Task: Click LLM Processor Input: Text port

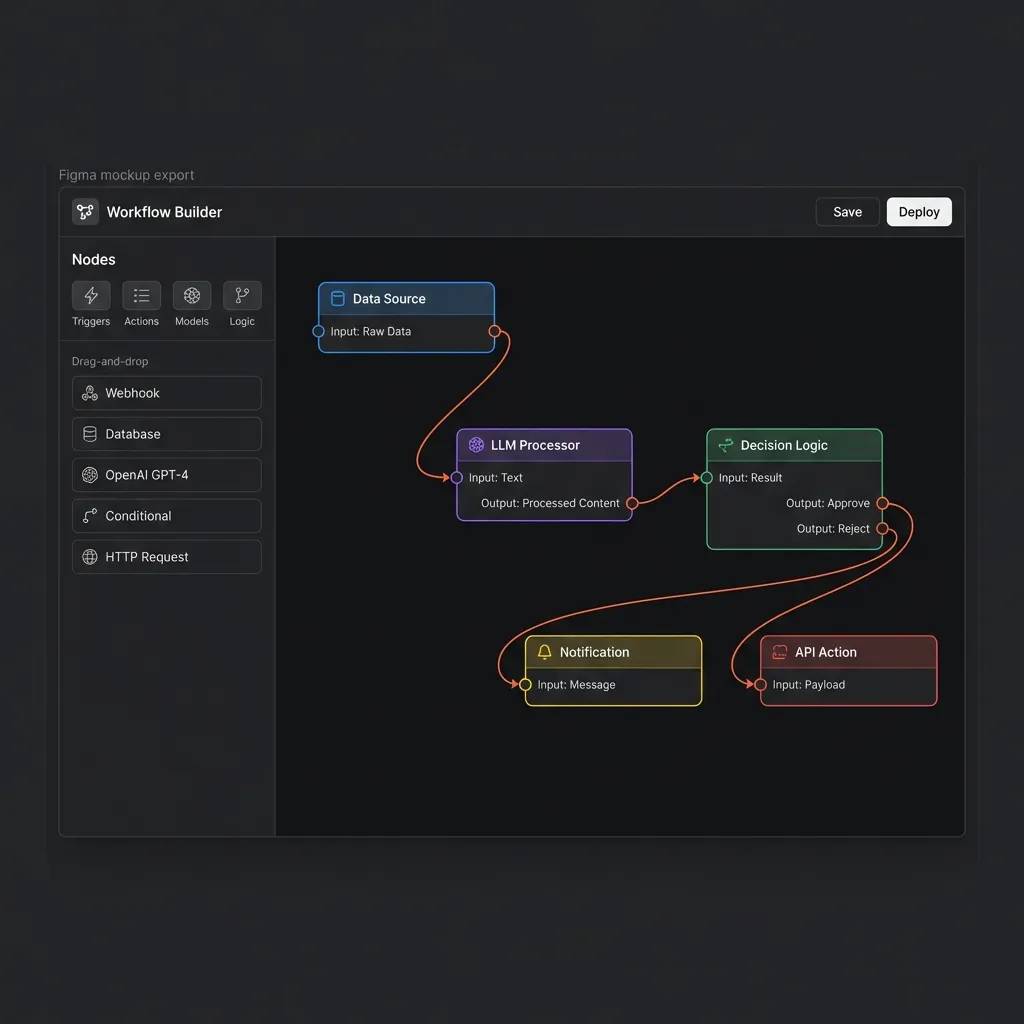Action: point(456,478)
